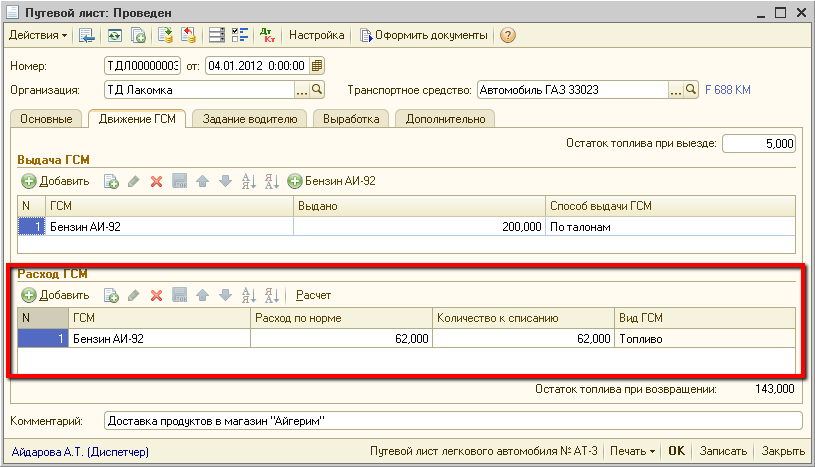Click the Дт/Кт postings icon in toolbar
The image size is (815, 467).
(x=267, y=35)
